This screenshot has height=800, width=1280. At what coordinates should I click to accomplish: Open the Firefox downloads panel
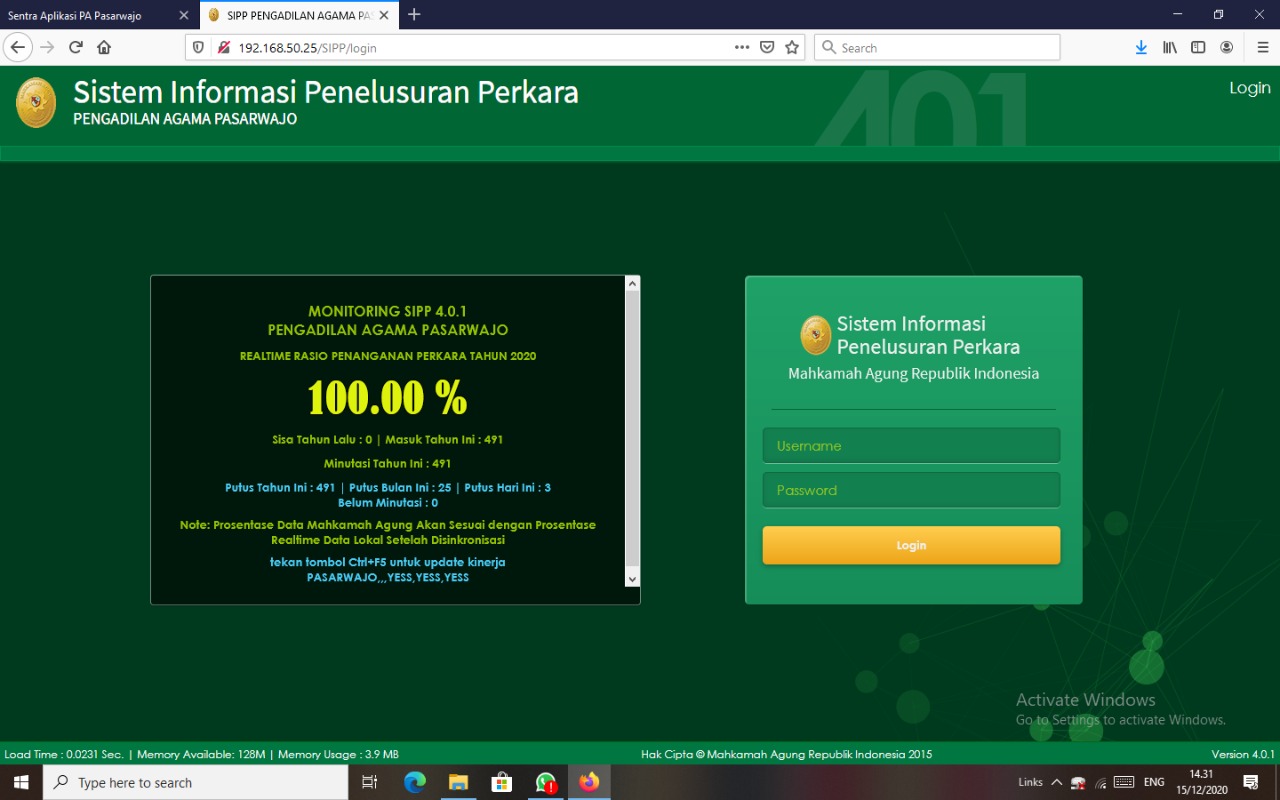pos(1141,47)
